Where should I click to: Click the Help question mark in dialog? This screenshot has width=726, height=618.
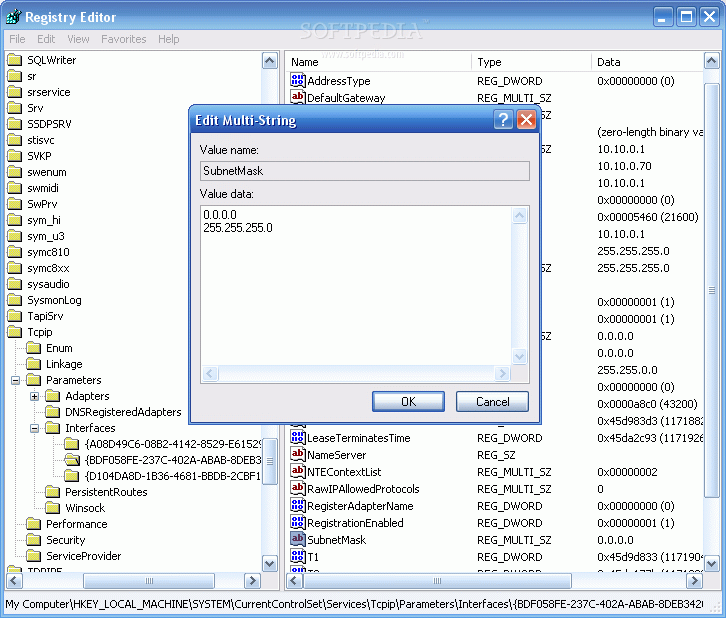click(504, 121)
